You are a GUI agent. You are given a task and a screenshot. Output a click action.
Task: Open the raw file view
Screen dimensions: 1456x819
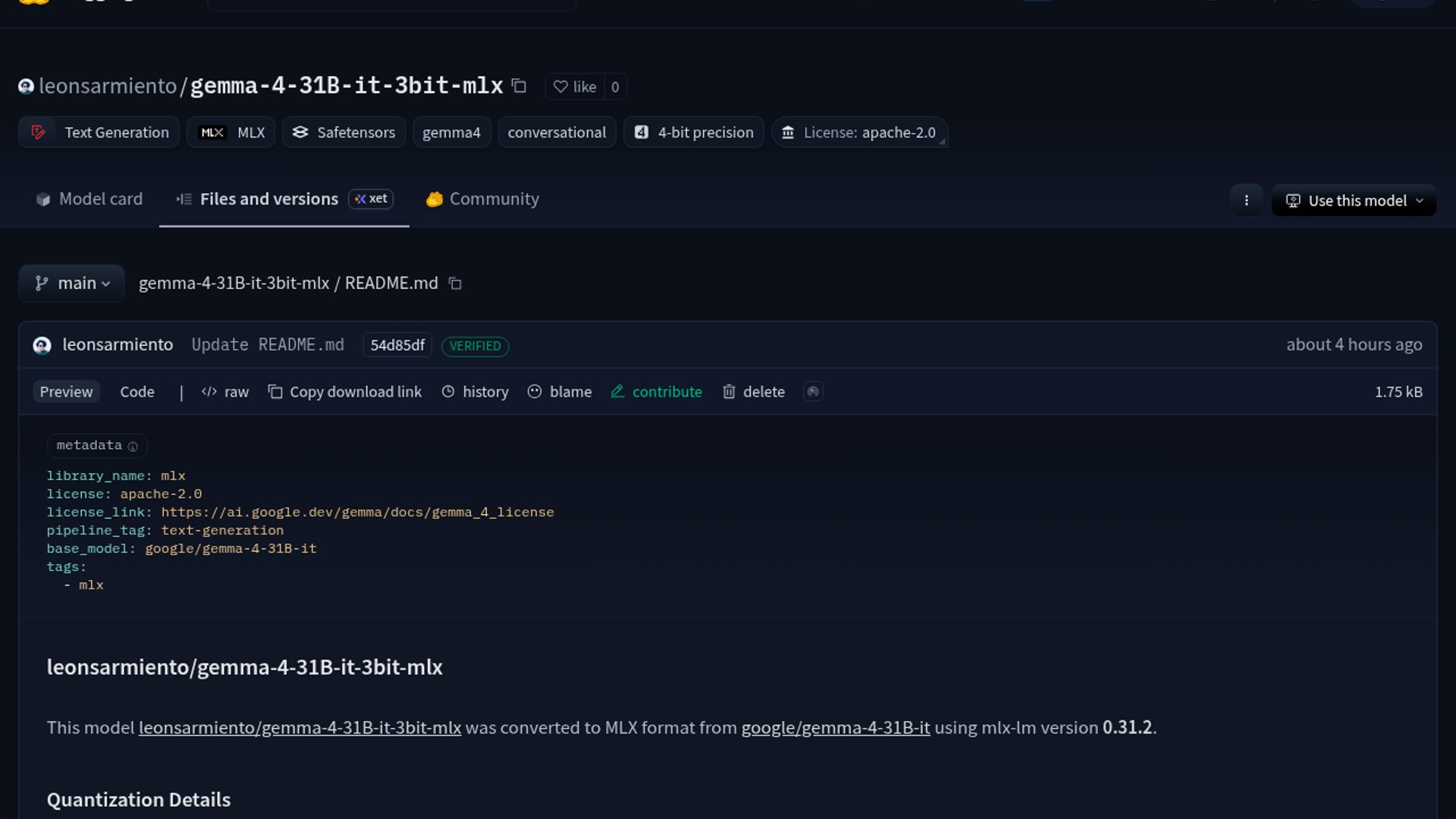coord(225,392)
